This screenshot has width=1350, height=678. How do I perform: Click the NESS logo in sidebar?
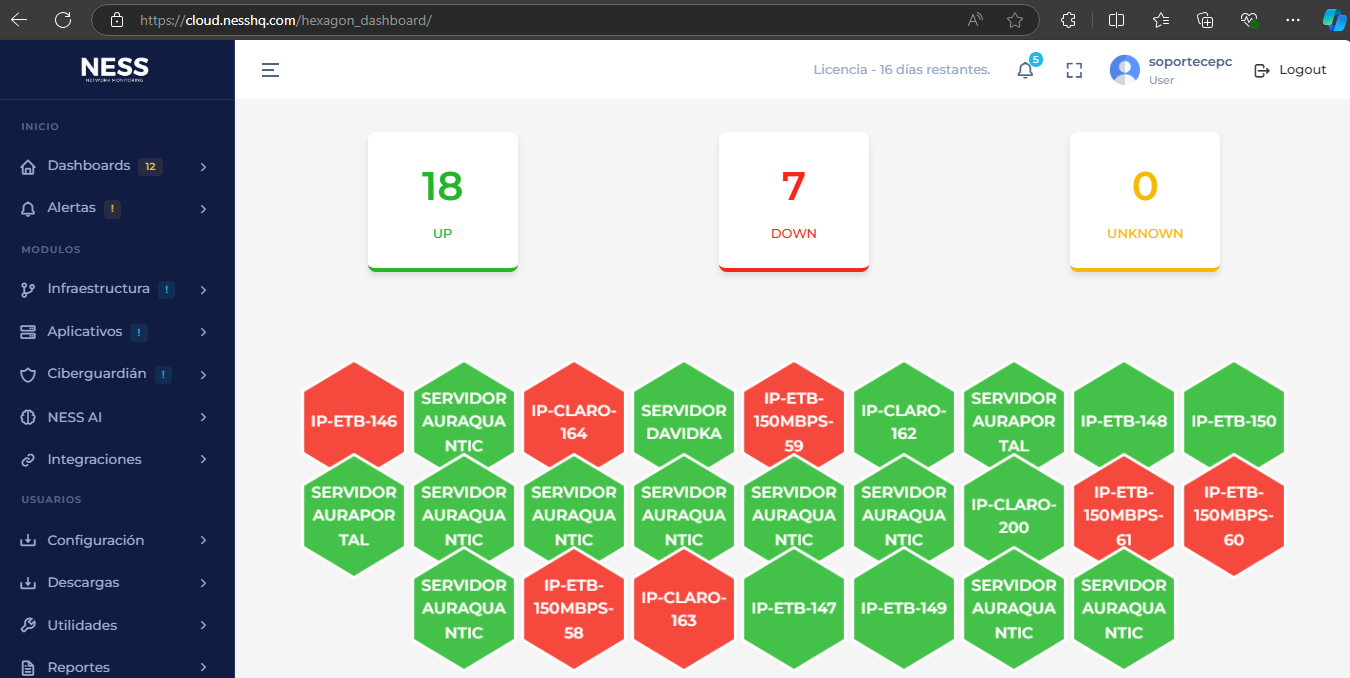(115, 68)
